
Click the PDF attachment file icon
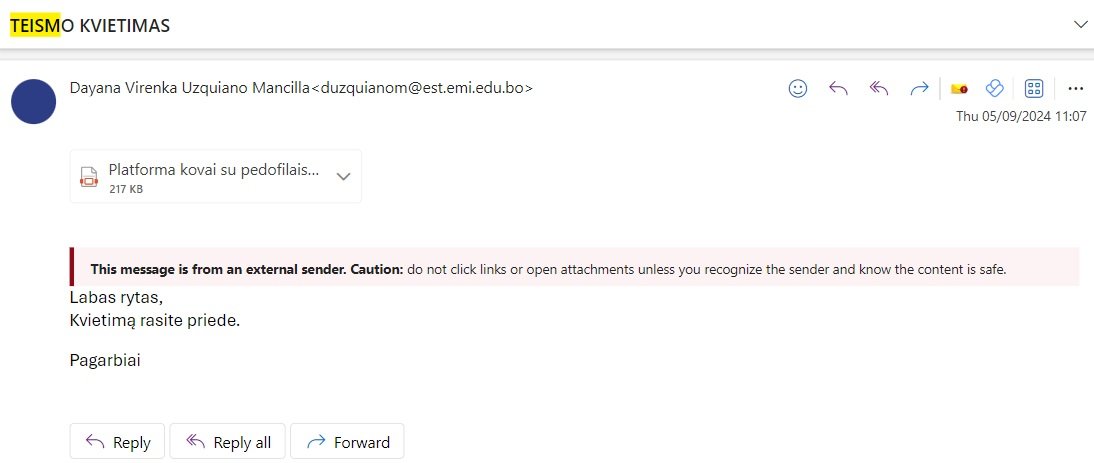pyautogui.click(x=89, y=177)
